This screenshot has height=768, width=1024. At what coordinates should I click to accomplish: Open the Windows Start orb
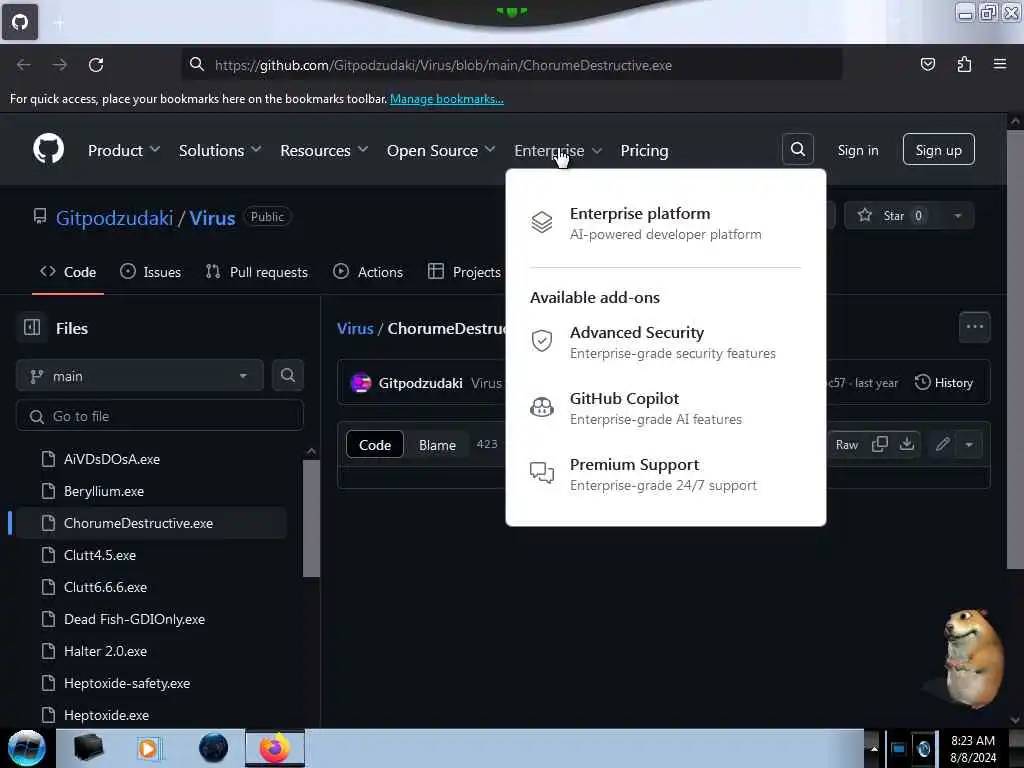tap(27, 748)
